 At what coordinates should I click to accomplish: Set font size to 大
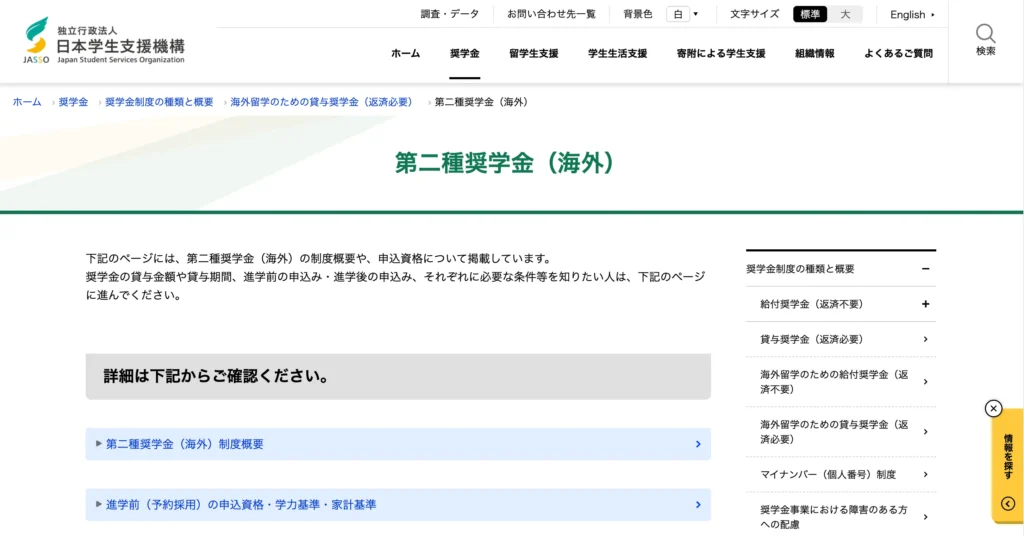point(845,14)
